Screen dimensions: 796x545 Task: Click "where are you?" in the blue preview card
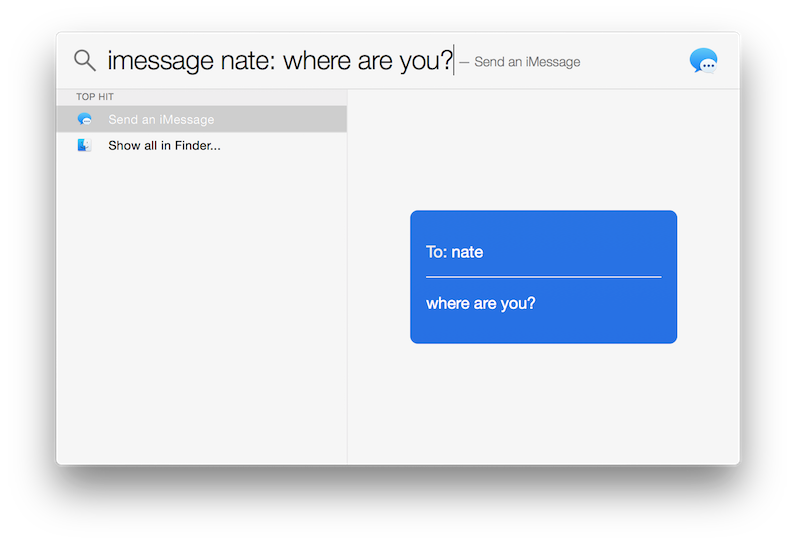pyautogui.click(x=481, y=303)
